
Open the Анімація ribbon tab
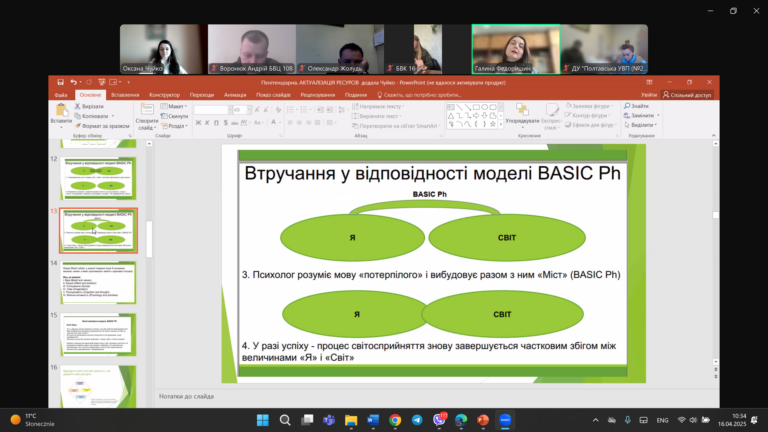click(235, 95)
